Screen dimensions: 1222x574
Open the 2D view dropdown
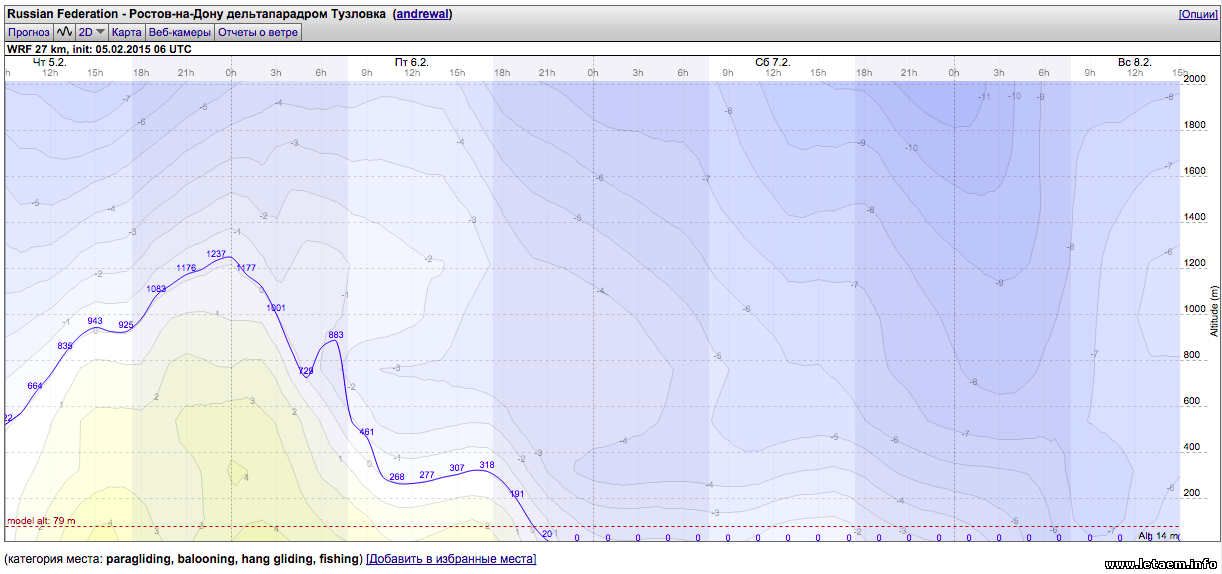tap(92, 32)
